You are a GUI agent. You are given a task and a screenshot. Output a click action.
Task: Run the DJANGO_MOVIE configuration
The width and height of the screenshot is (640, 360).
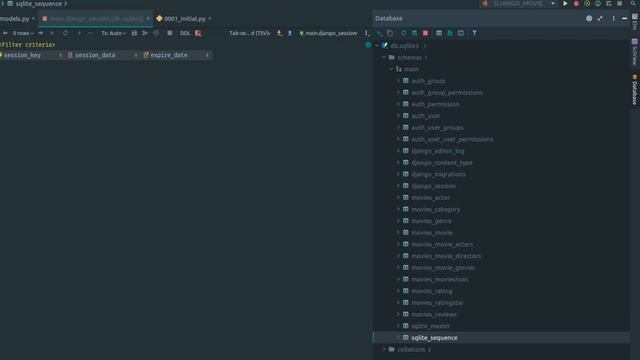565,4
